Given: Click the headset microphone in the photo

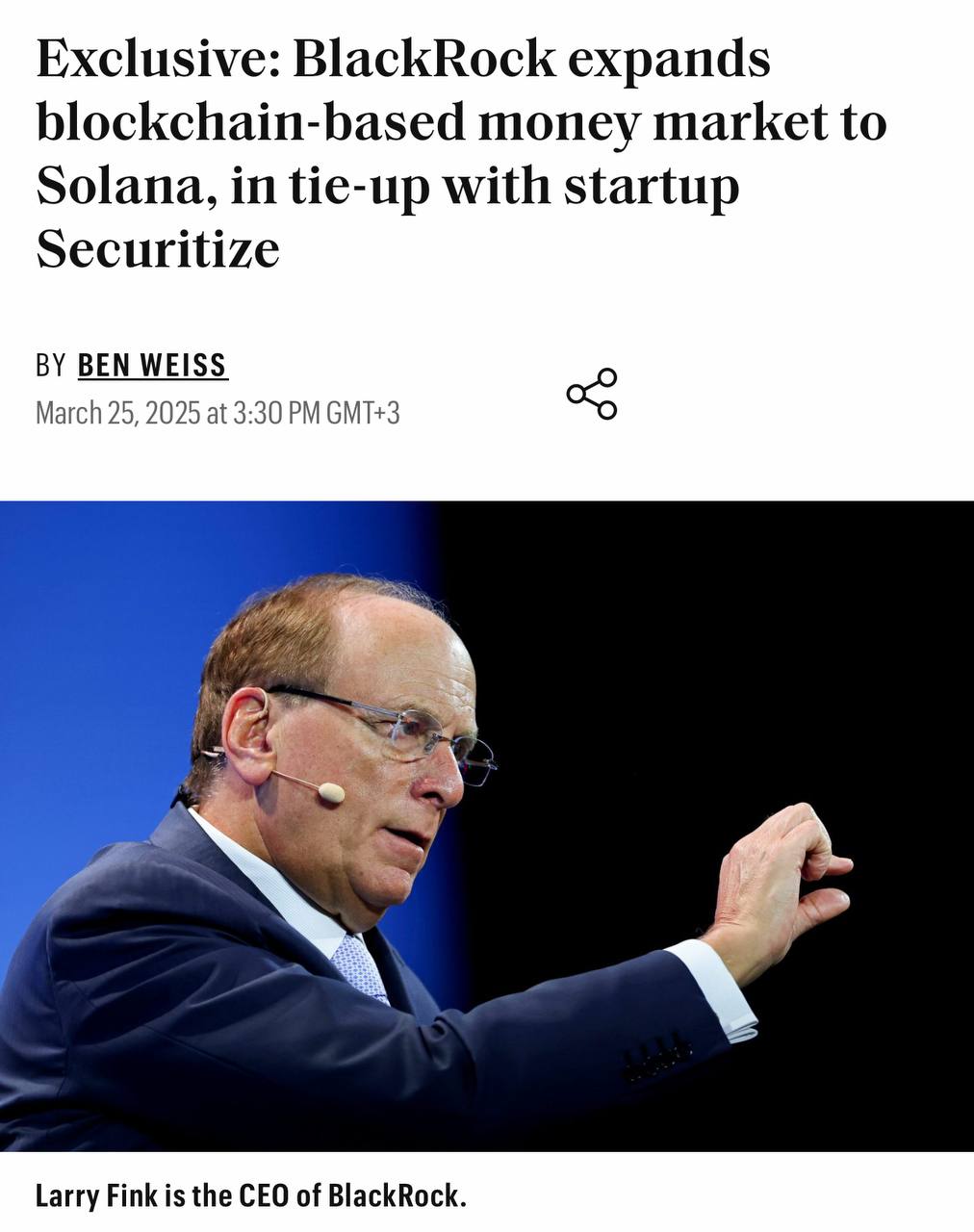Looking at the screenshot, I should (x=330, y=792).
